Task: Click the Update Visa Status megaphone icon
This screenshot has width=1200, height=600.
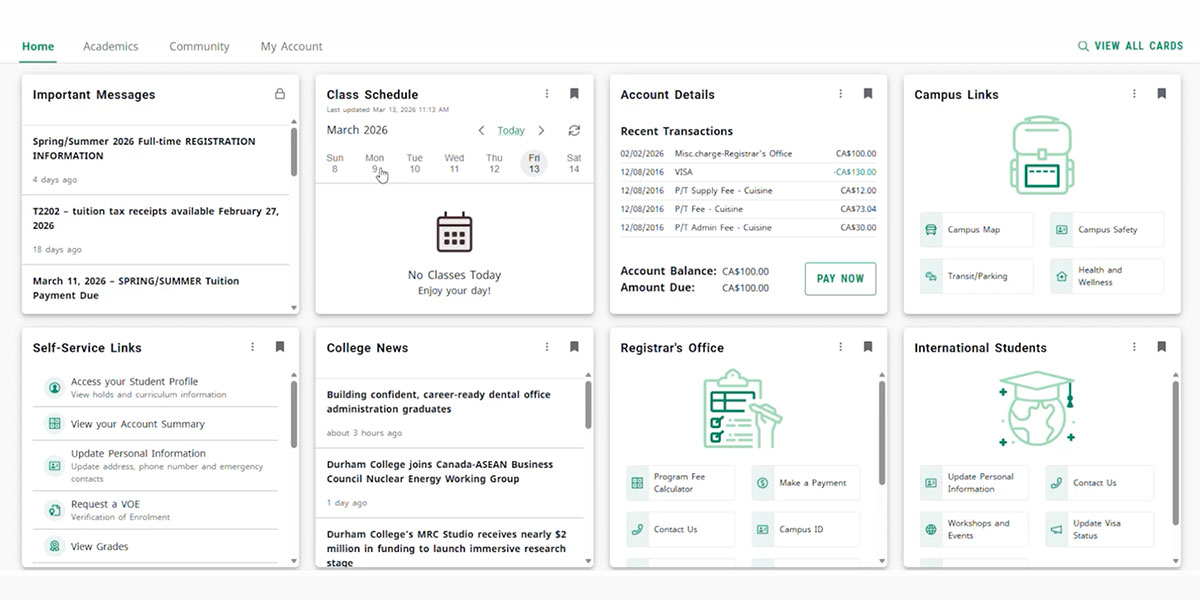Action: click(x=1056, y=529)
